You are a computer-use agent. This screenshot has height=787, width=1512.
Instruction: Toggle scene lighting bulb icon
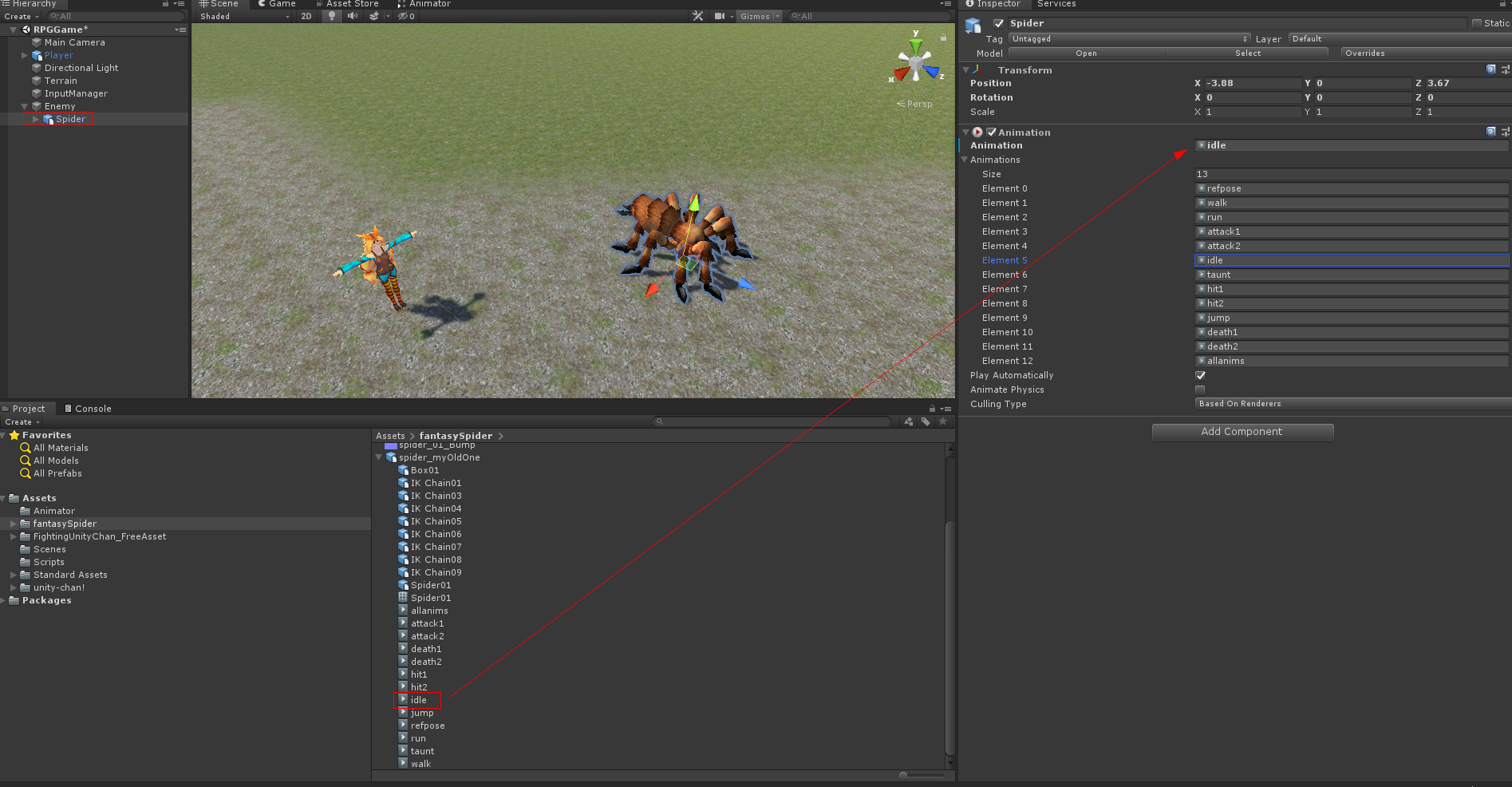[x=332, y=16]
